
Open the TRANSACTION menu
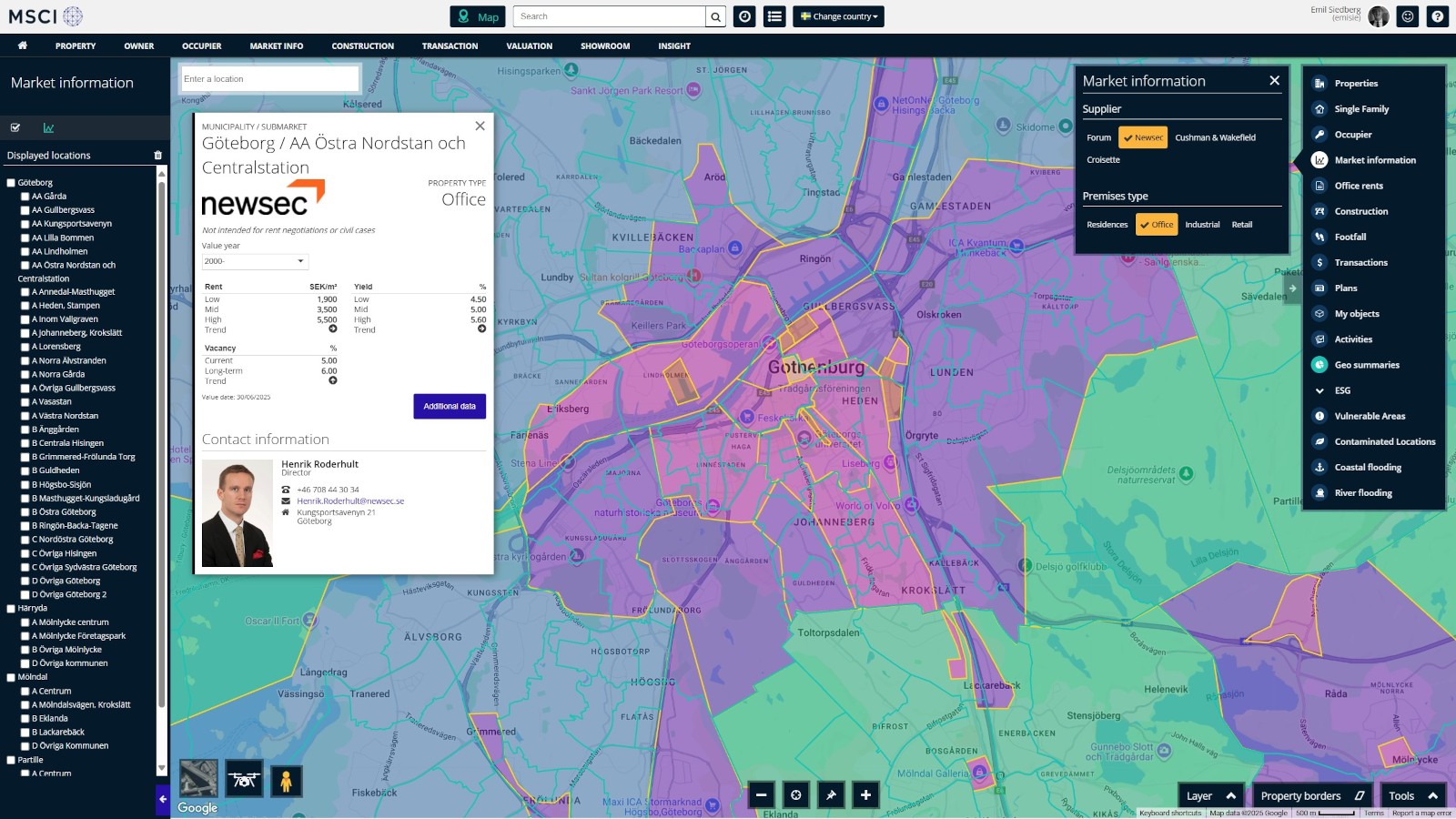tap(450, 45)
